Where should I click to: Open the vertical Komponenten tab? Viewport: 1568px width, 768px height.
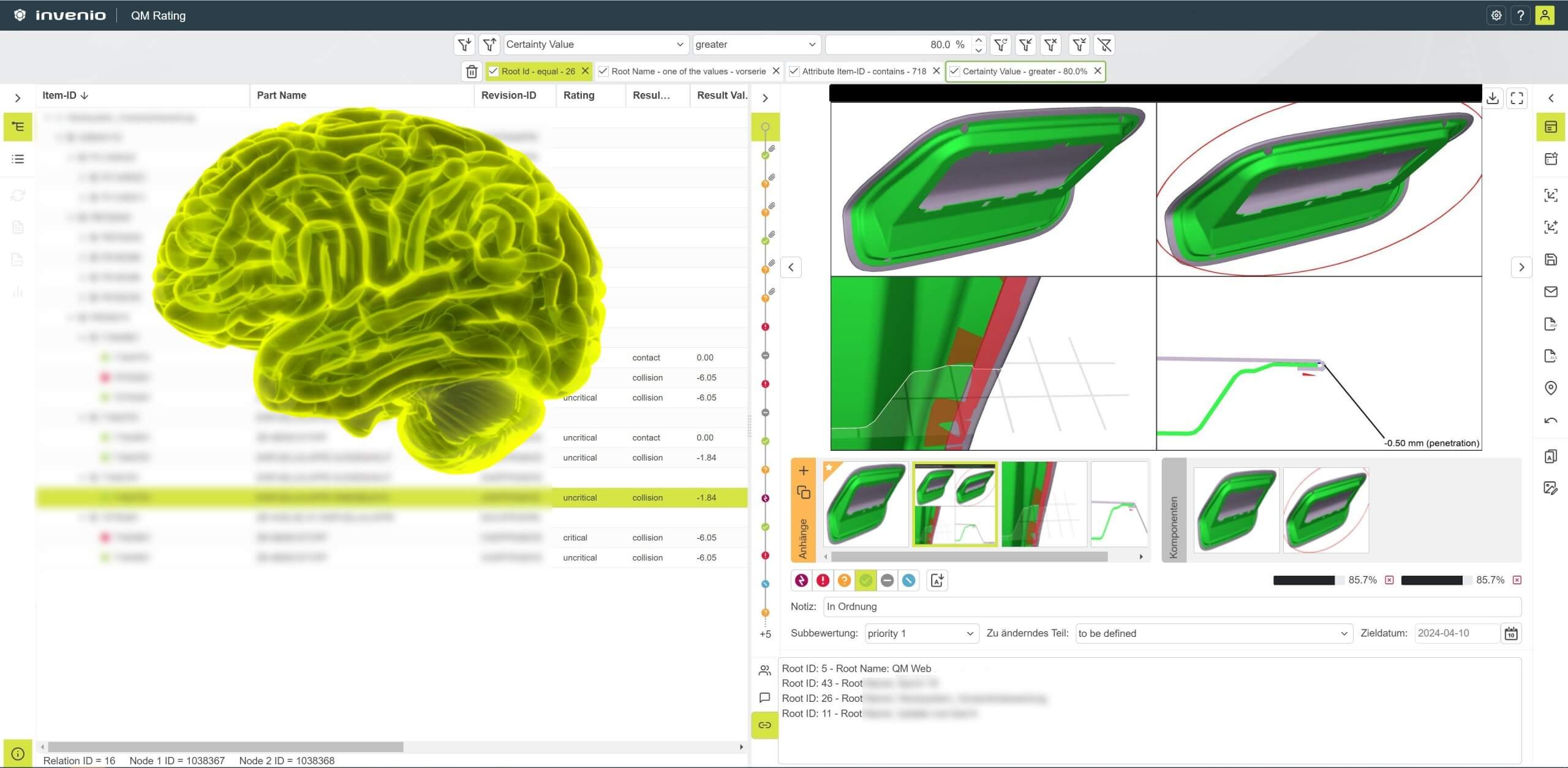1174,510
